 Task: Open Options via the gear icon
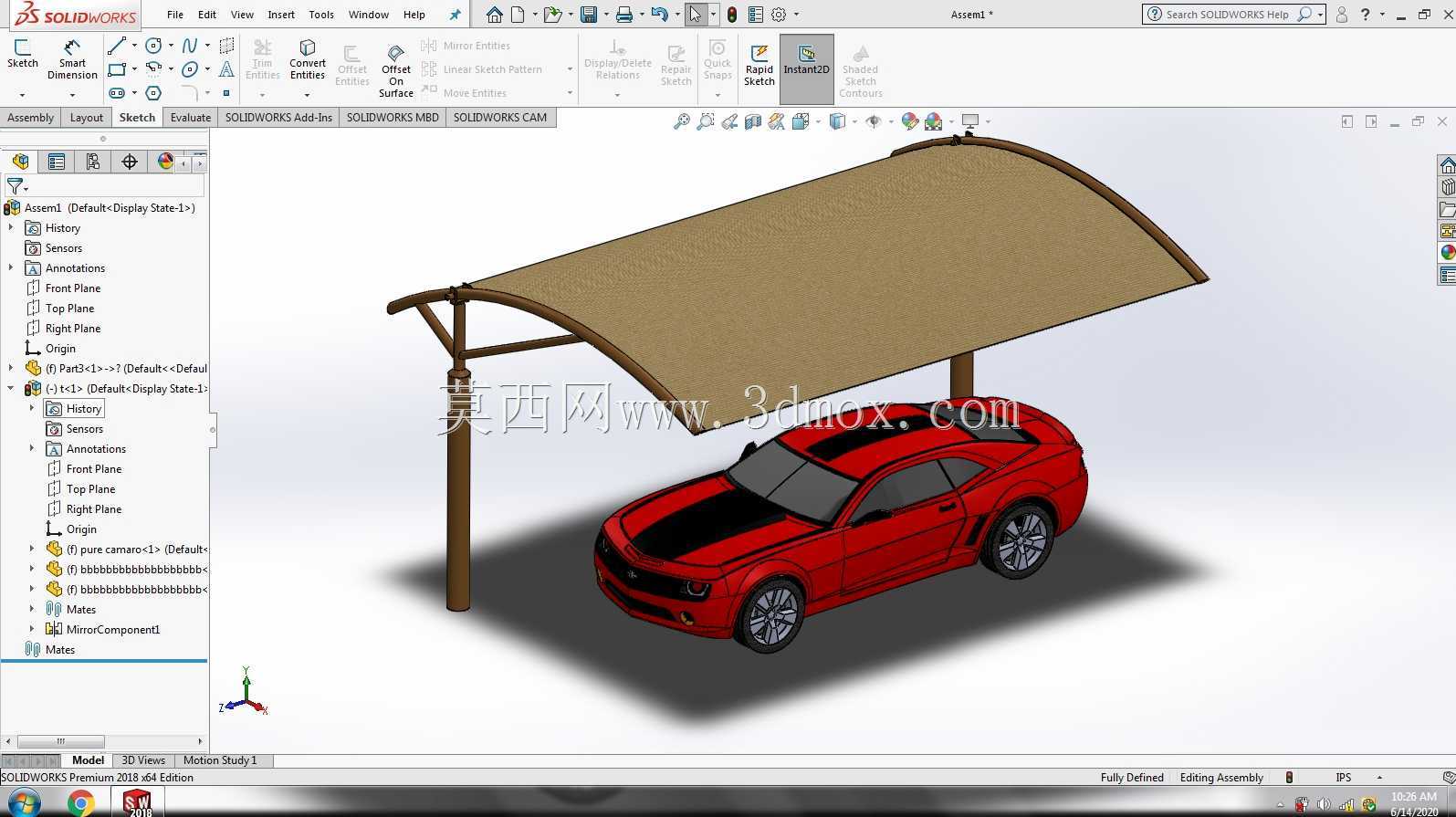779,15
